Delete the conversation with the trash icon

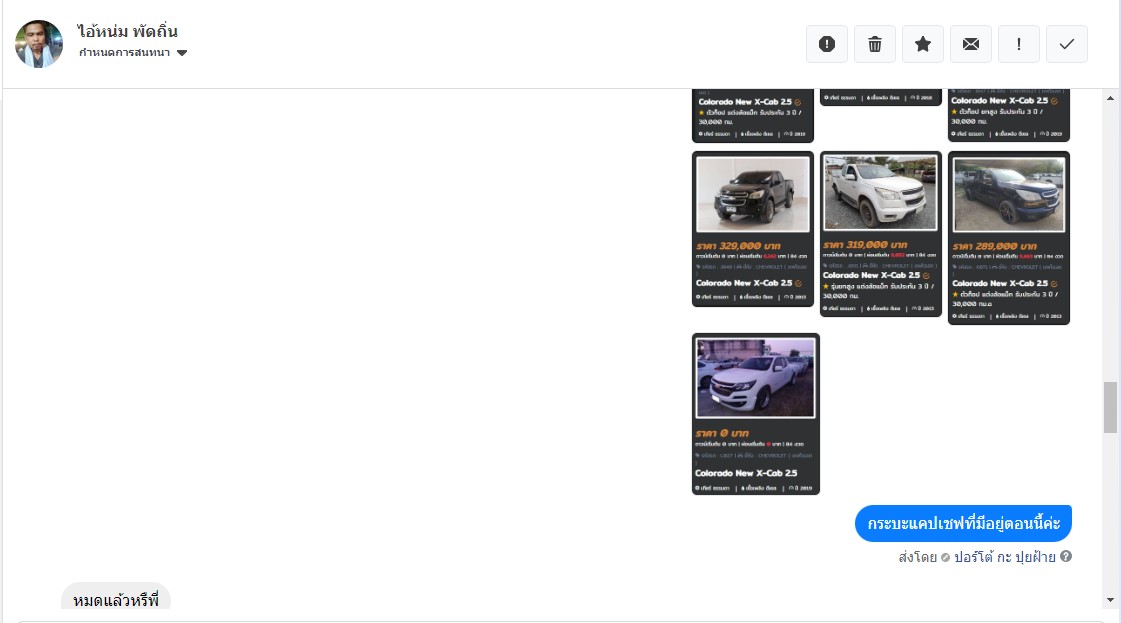click(x=874, y=44)
